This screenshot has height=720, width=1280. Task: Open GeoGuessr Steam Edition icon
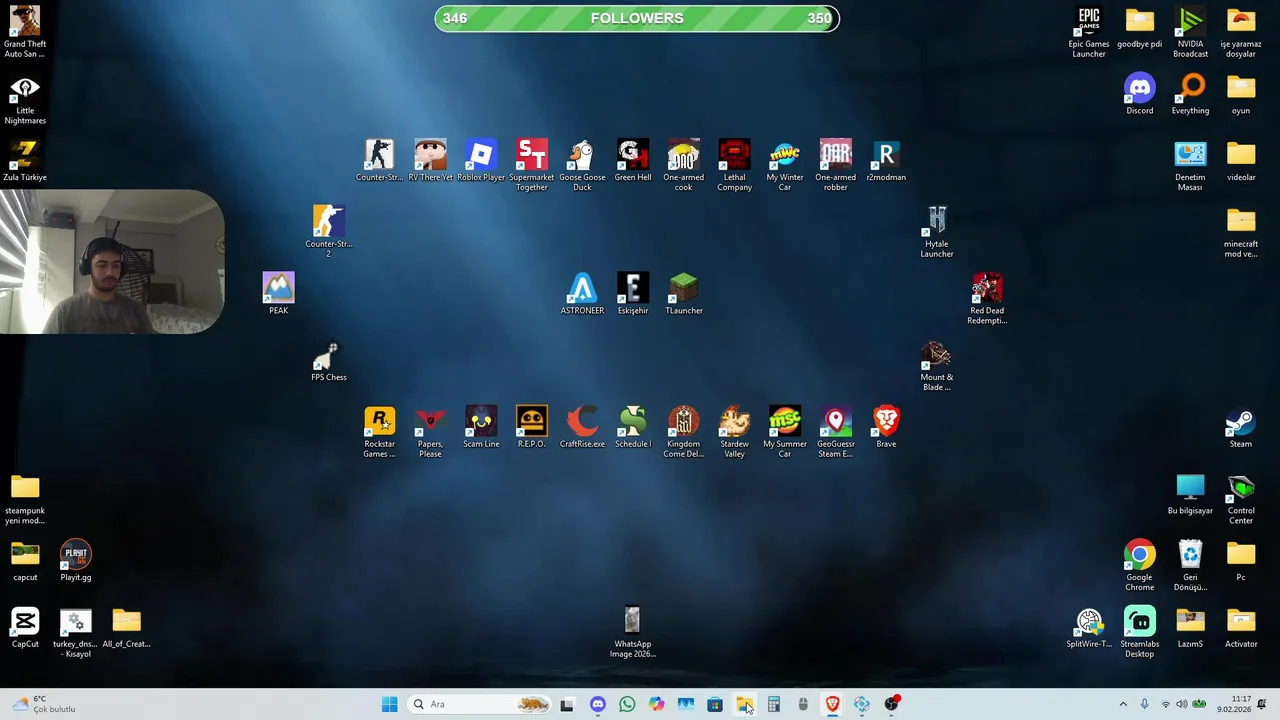point(836,432)
